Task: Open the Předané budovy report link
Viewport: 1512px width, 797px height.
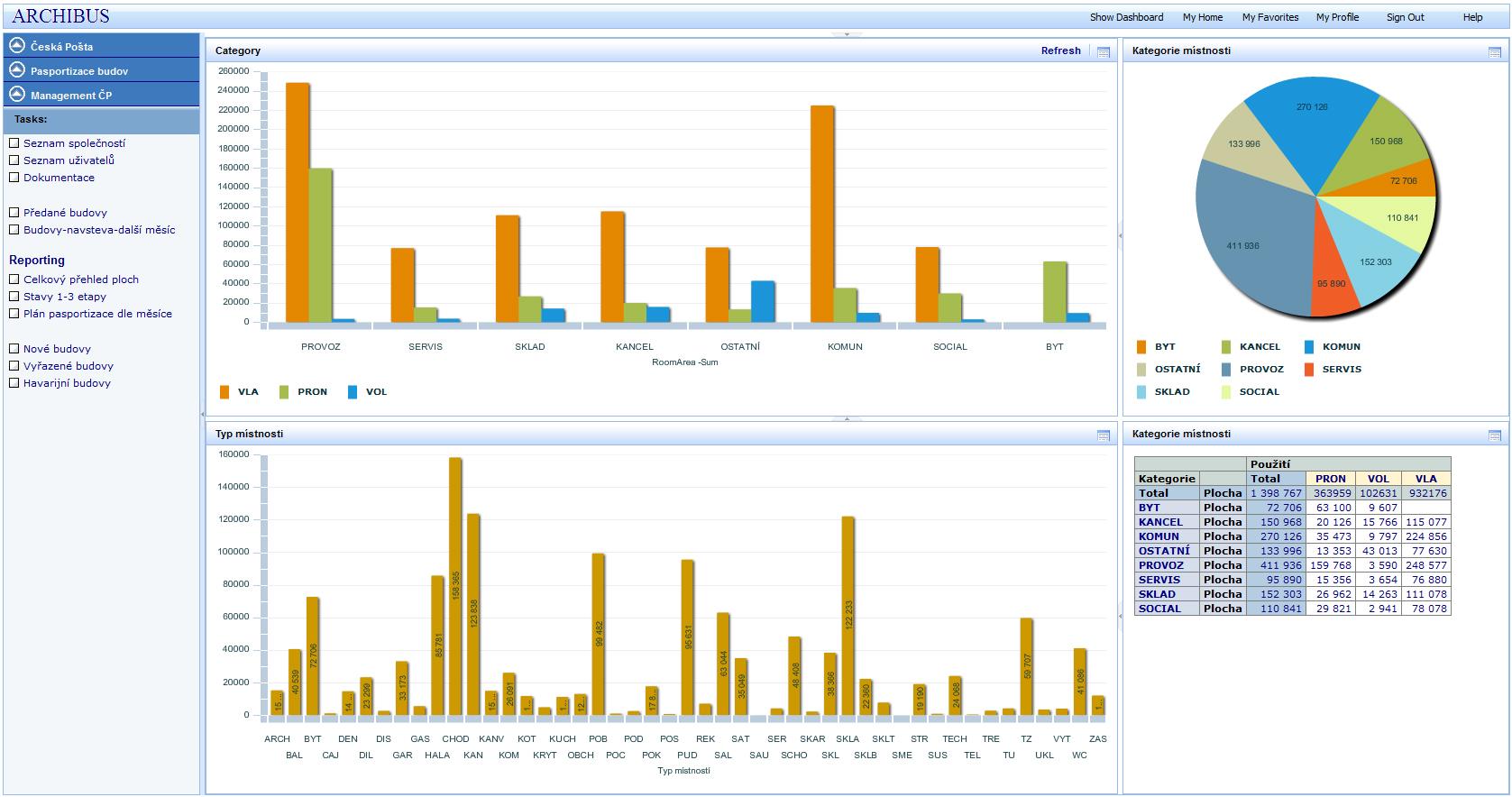Action: (65, 213)
